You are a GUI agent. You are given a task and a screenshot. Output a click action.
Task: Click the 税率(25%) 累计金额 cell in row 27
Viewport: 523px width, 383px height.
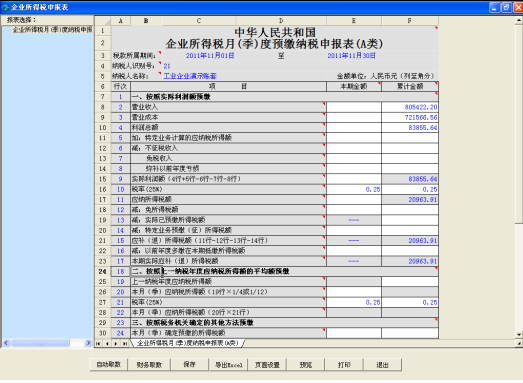(410, 302)
